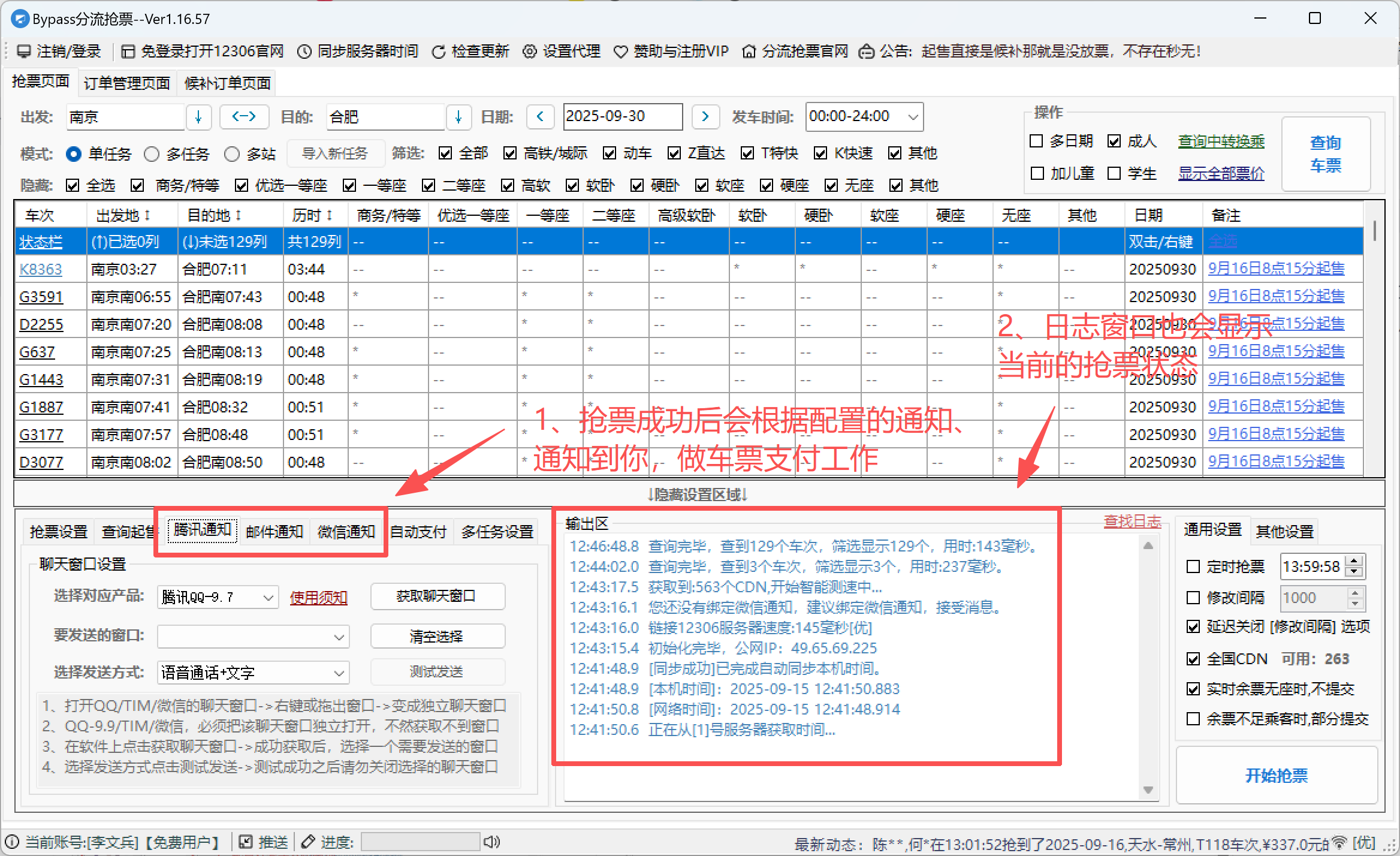
Task: Click the 开始抢票 button
Action: tap(1277, 775)
